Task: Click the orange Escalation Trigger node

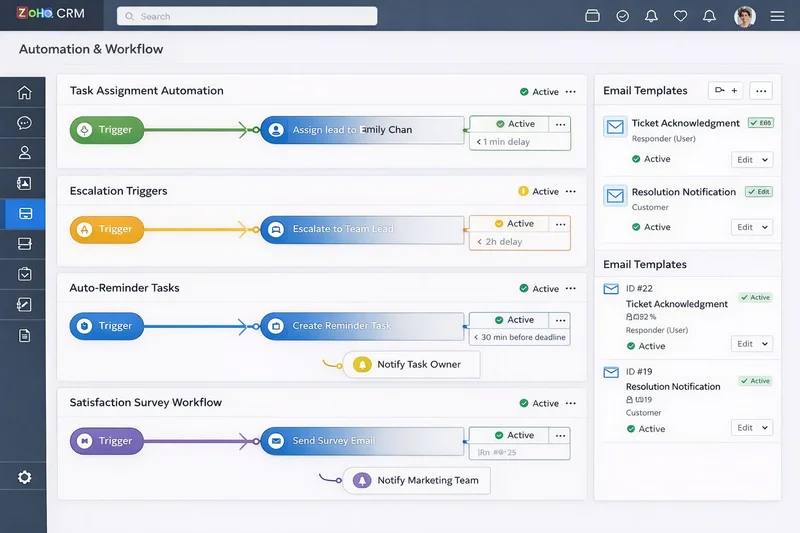Action: [107, 229]
